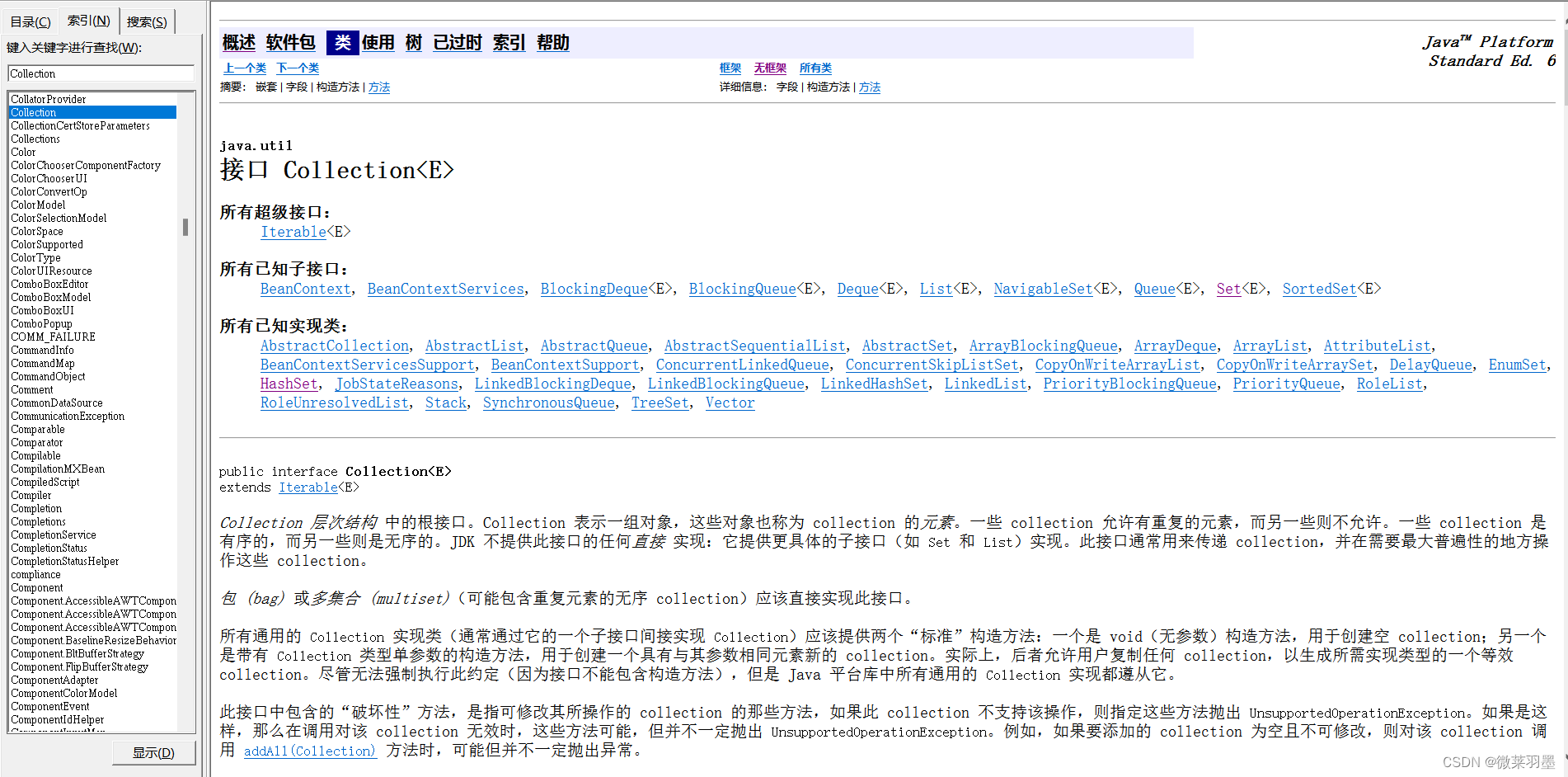Open the 树 navigation item

point(414,43)
